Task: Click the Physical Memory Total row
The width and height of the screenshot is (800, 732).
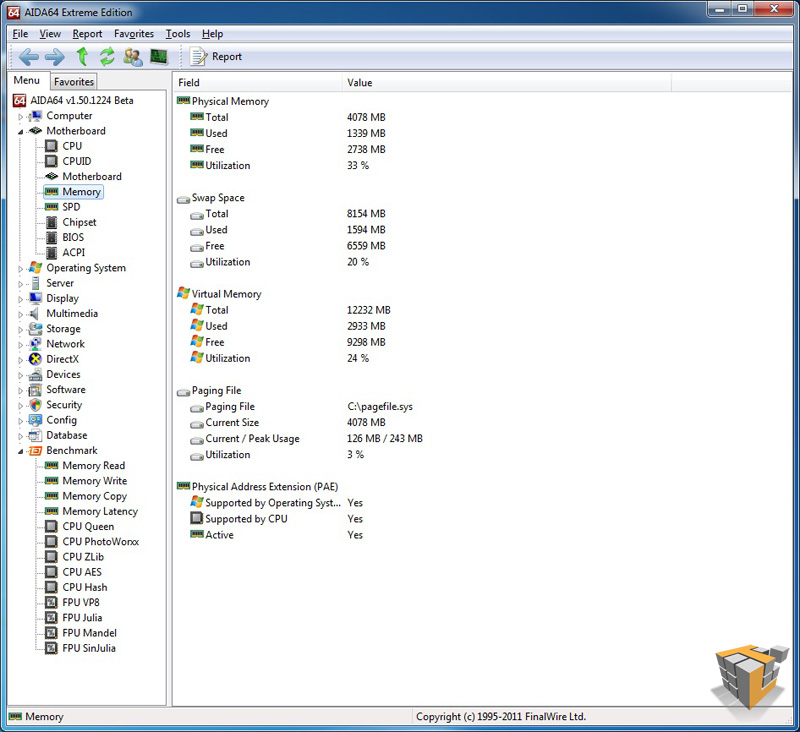Action: [x=288, y=117]
